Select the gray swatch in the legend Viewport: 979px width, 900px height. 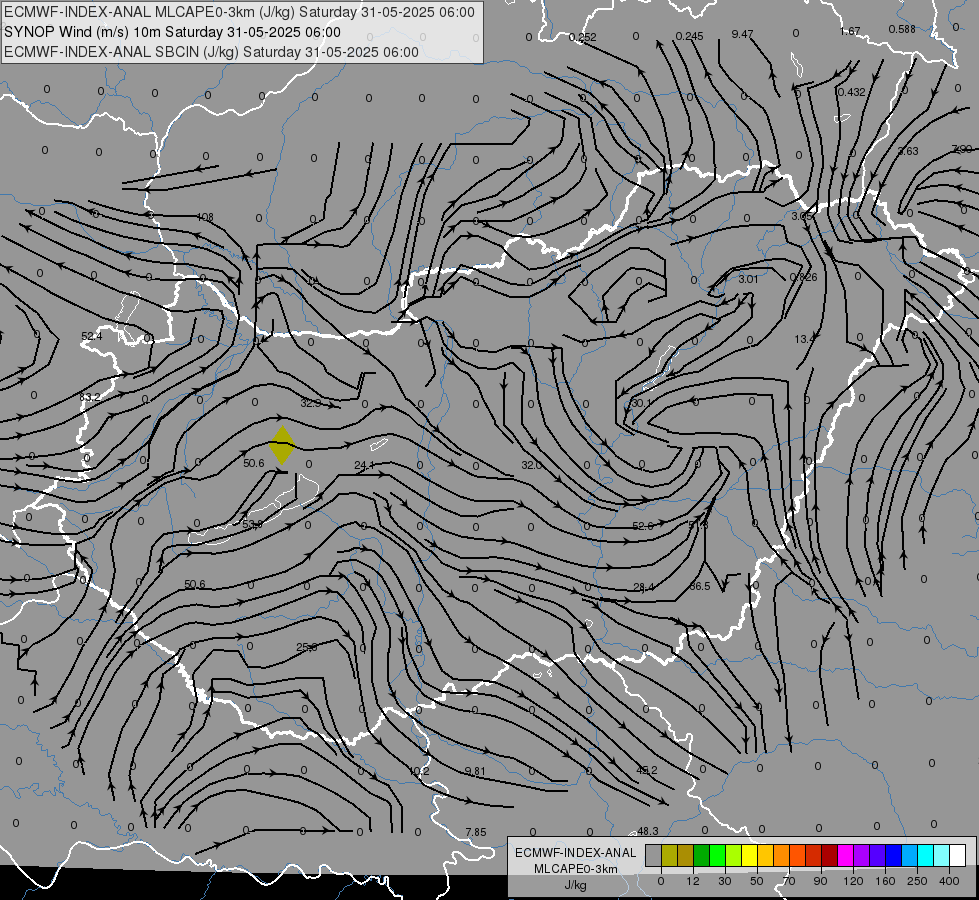click(653, 855)
